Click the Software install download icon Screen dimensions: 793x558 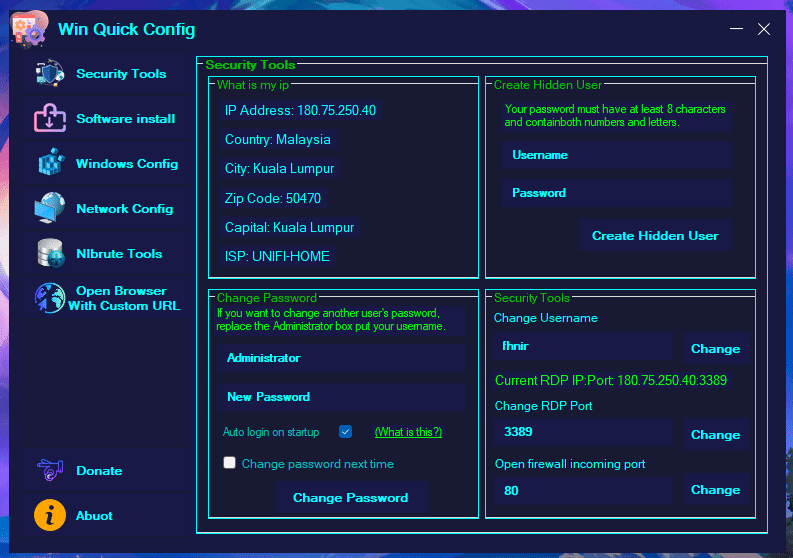(50, 118)
